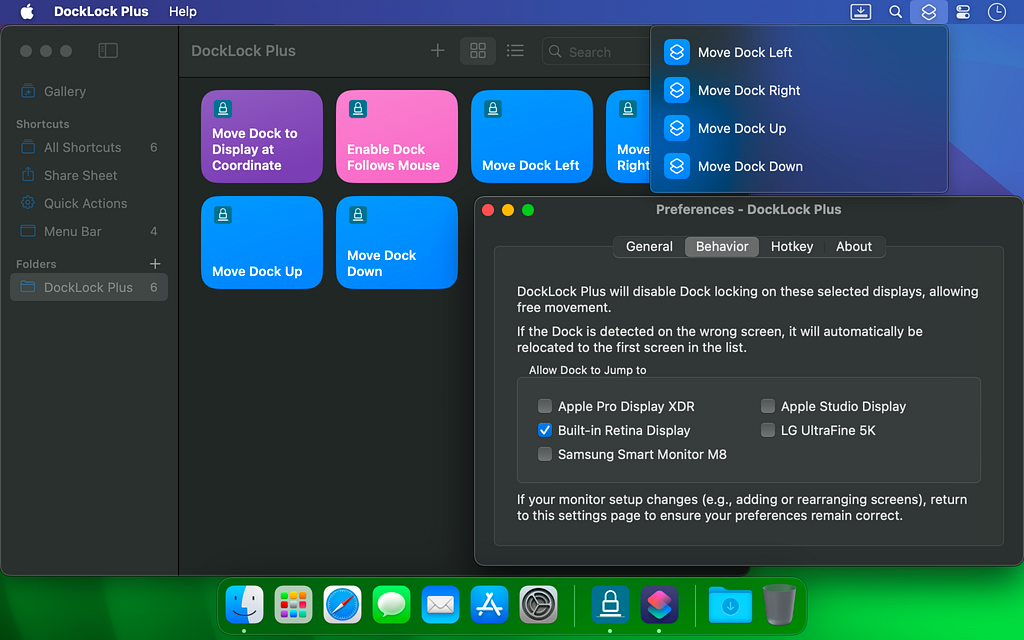Switch to grid view in Shortcuts
Screen dimensions: 1024x640
coord(478,50)
